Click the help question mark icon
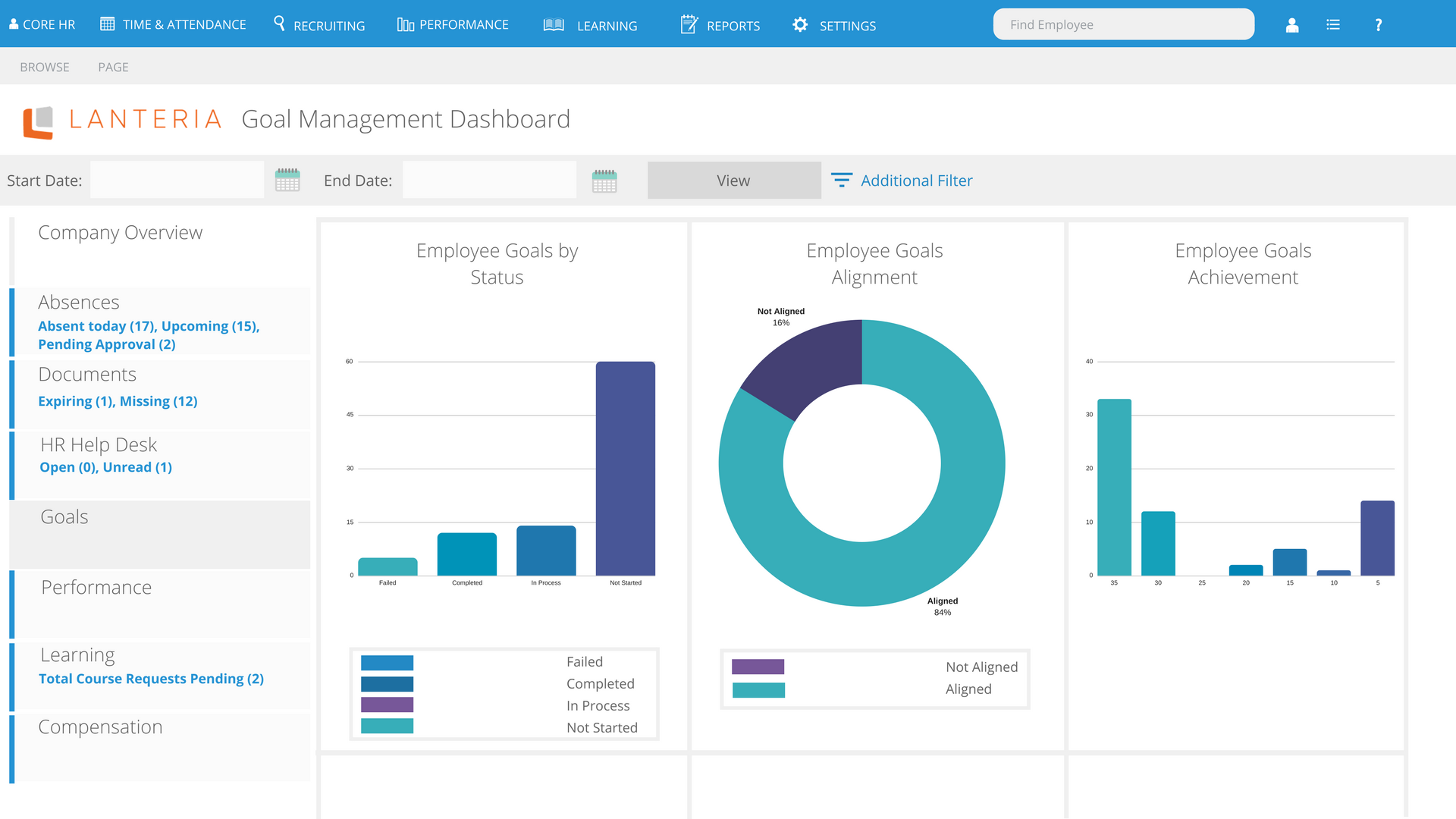Image resolution: width=1456 pixels, height=819 pixels. pos(1379,25)
